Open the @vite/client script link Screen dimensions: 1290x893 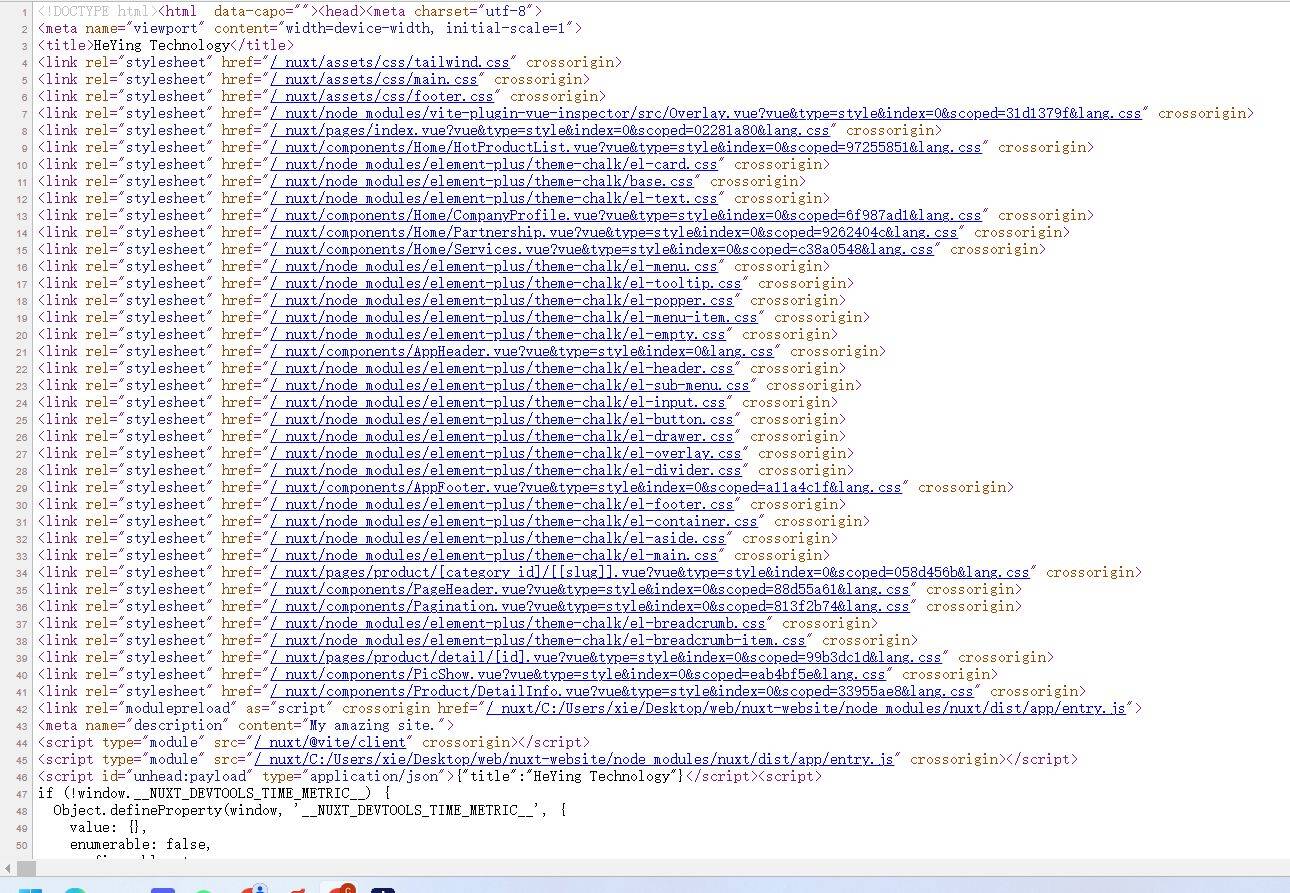(330, 742)
